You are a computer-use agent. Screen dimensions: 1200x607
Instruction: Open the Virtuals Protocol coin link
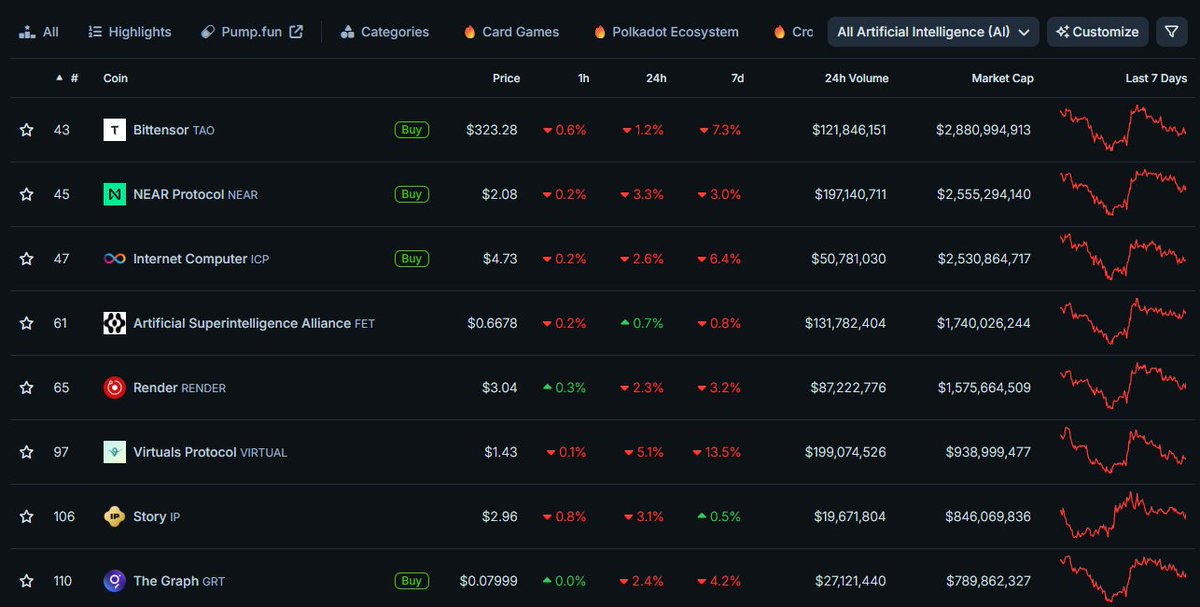210,452
